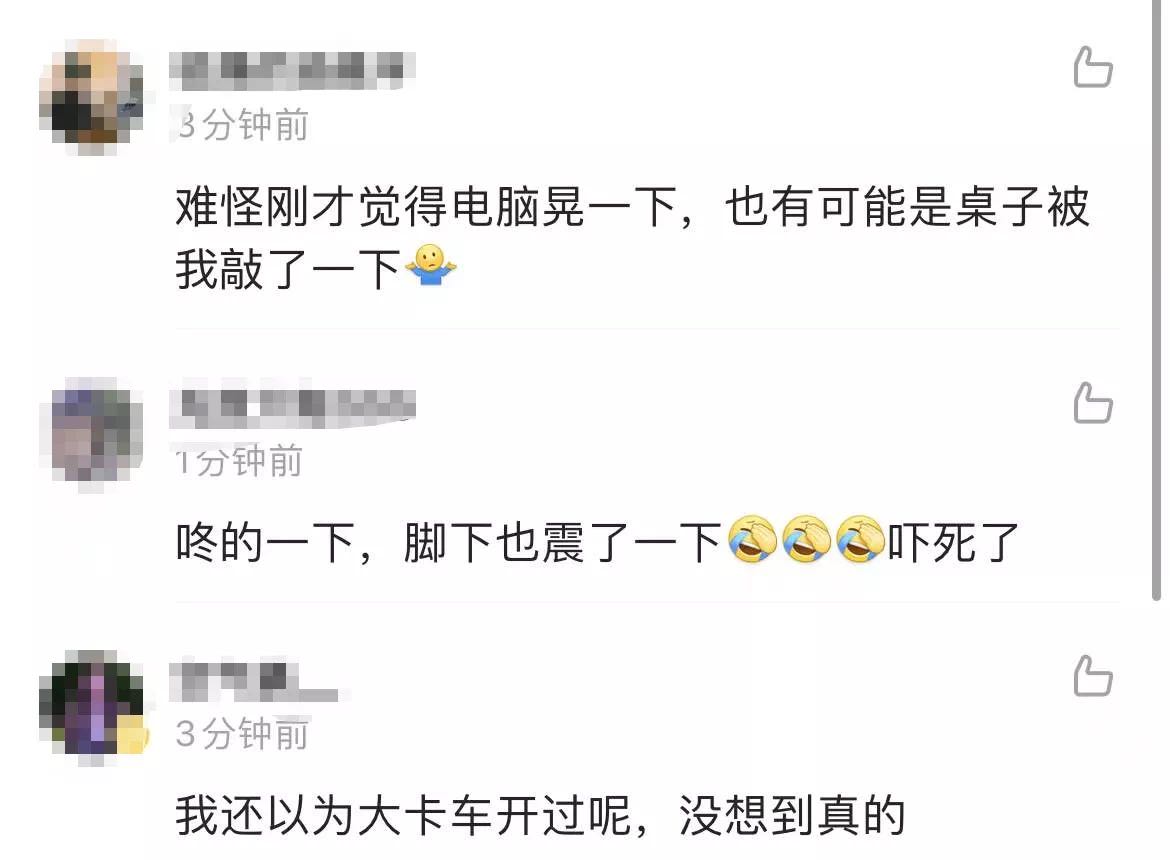Open avatar of the 难怪刚才觉得电脑晃一下 commenter

point(91,97)
